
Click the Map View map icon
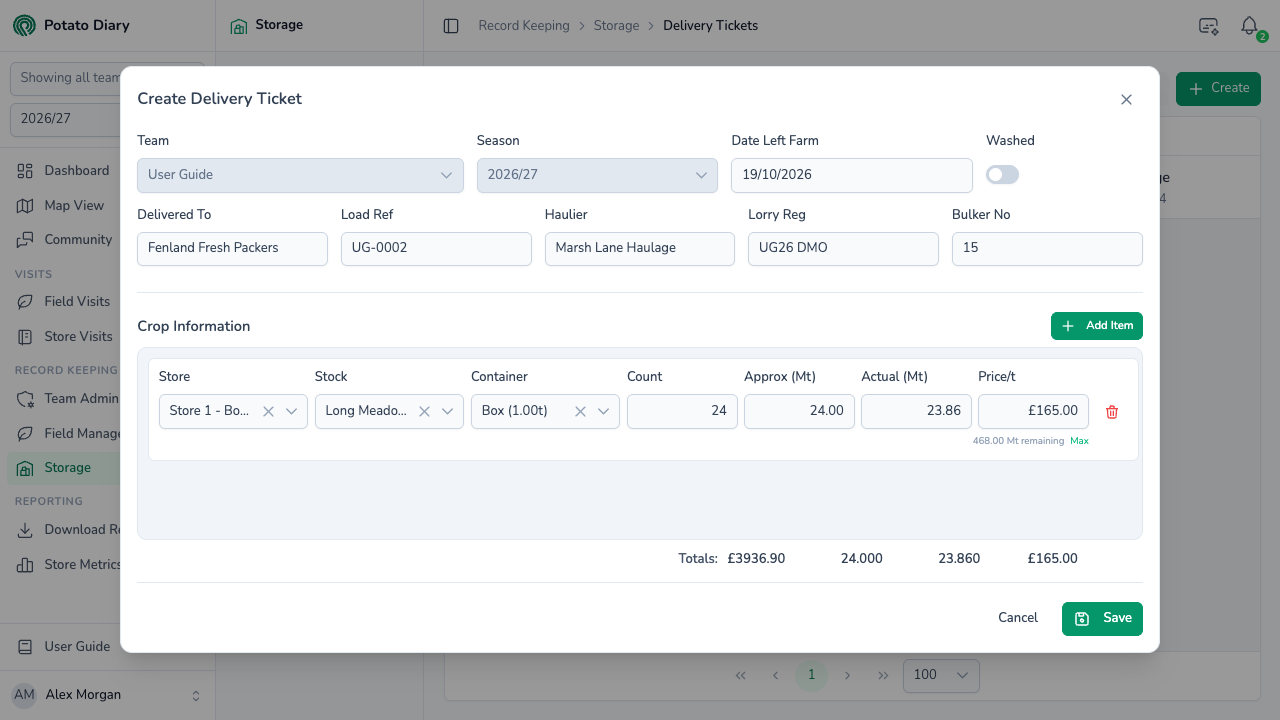click(26, 206)
